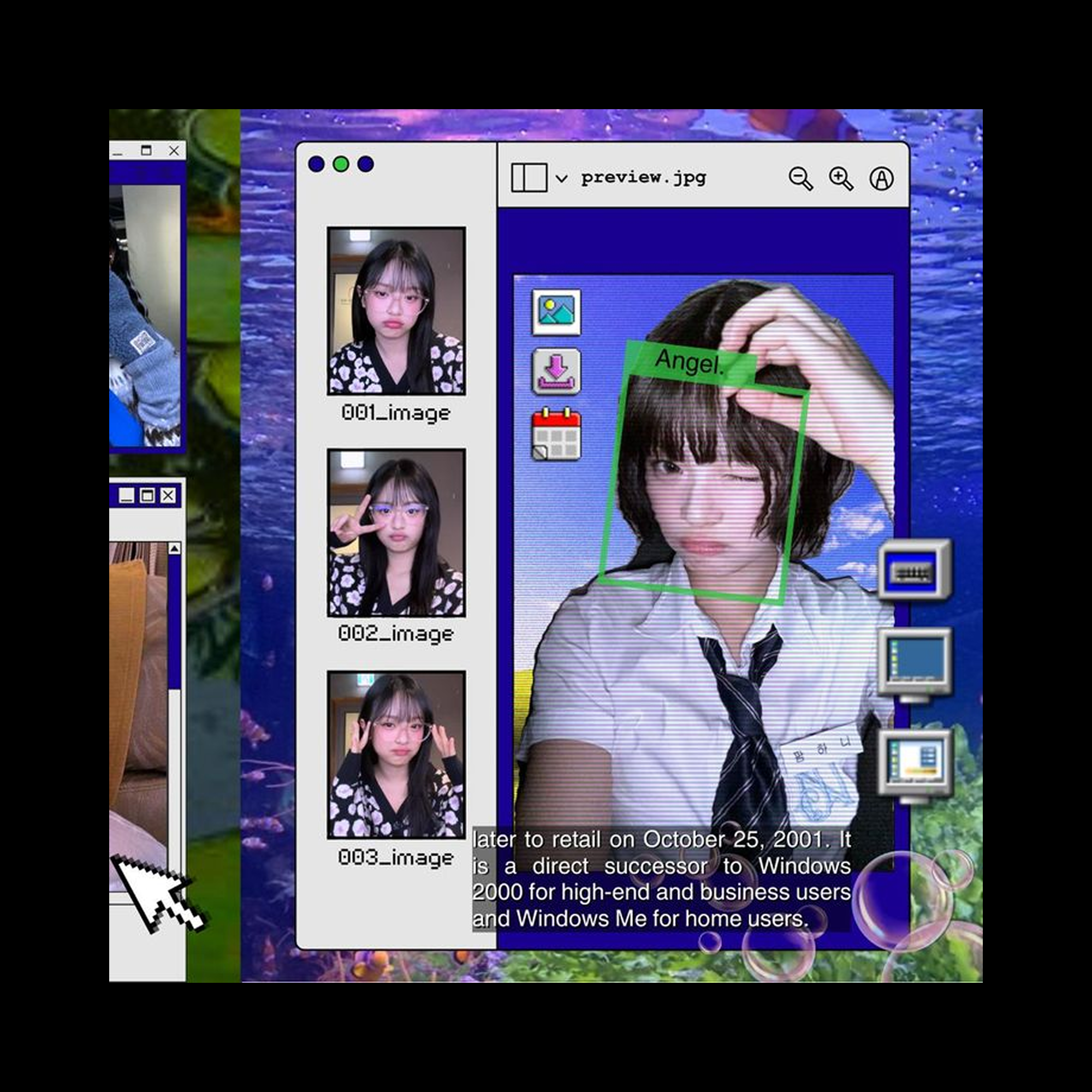This screenshot has height=1092, width=1092.
Task: Maximize the upper-left background window
Action: [146, 150]
